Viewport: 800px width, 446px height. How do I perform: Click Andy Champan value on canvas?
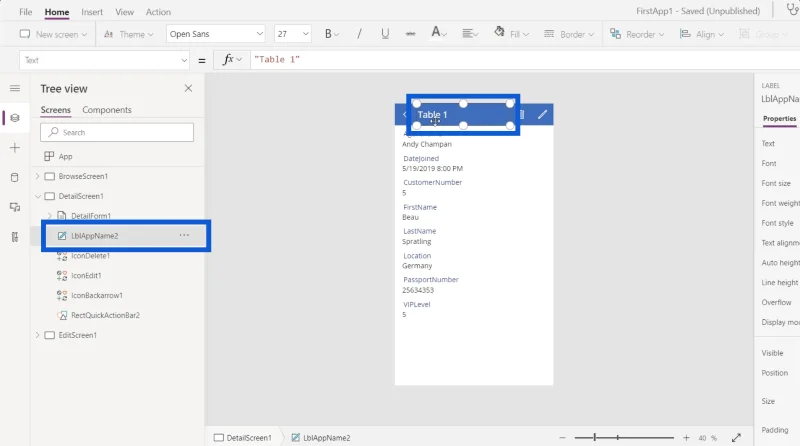coord(427,144)
